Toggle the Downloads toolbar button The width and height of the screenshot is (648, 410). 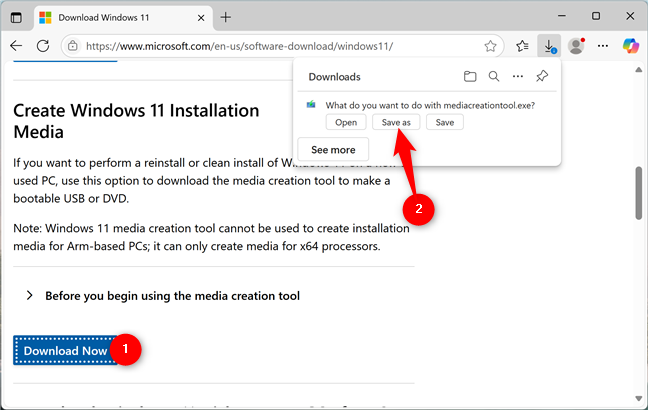(549, 46)
